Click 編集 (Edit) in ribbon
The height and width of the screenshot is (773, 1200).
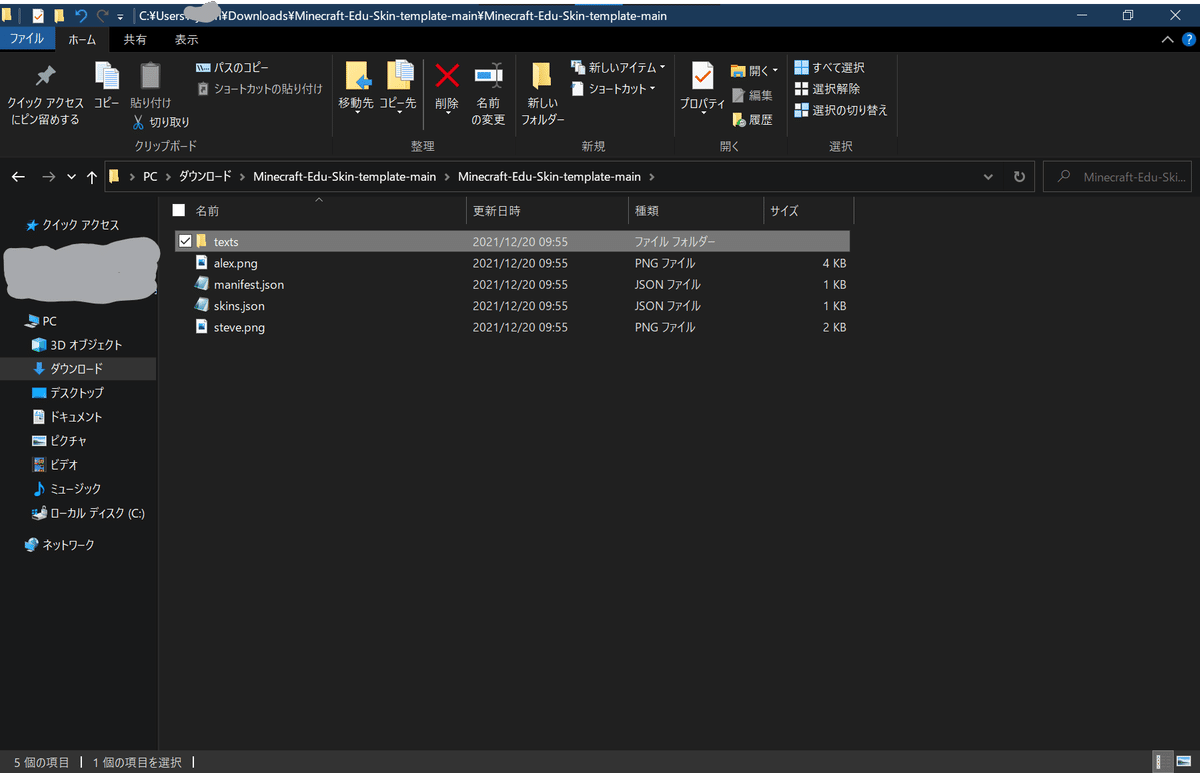tap(752, 96)
